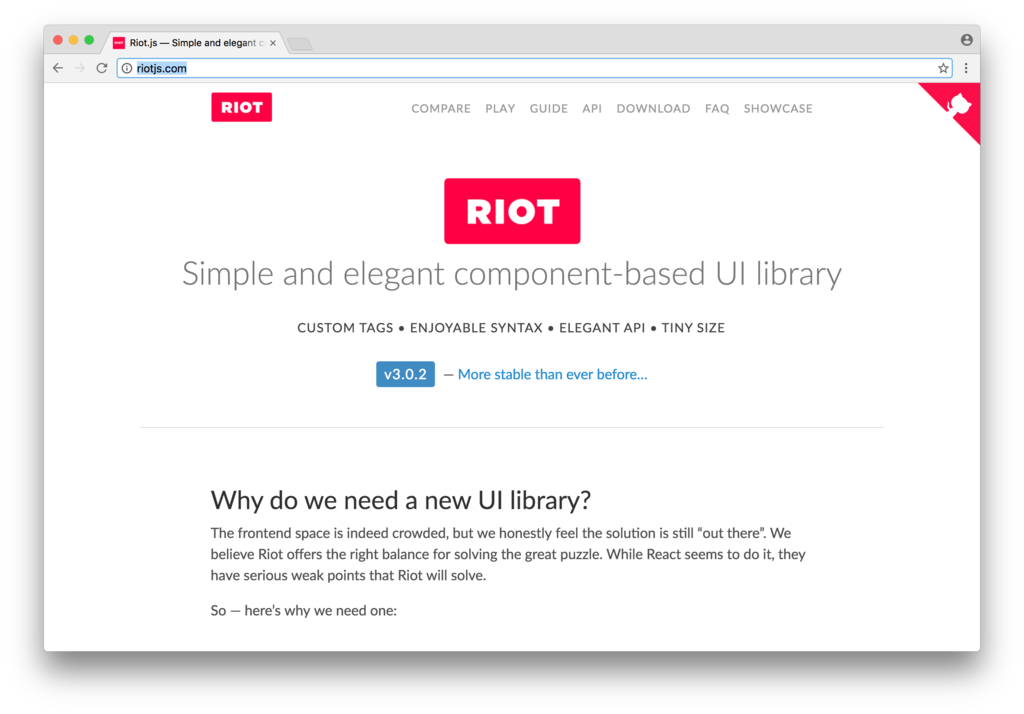Click the large RIOT hero logo

512,211
